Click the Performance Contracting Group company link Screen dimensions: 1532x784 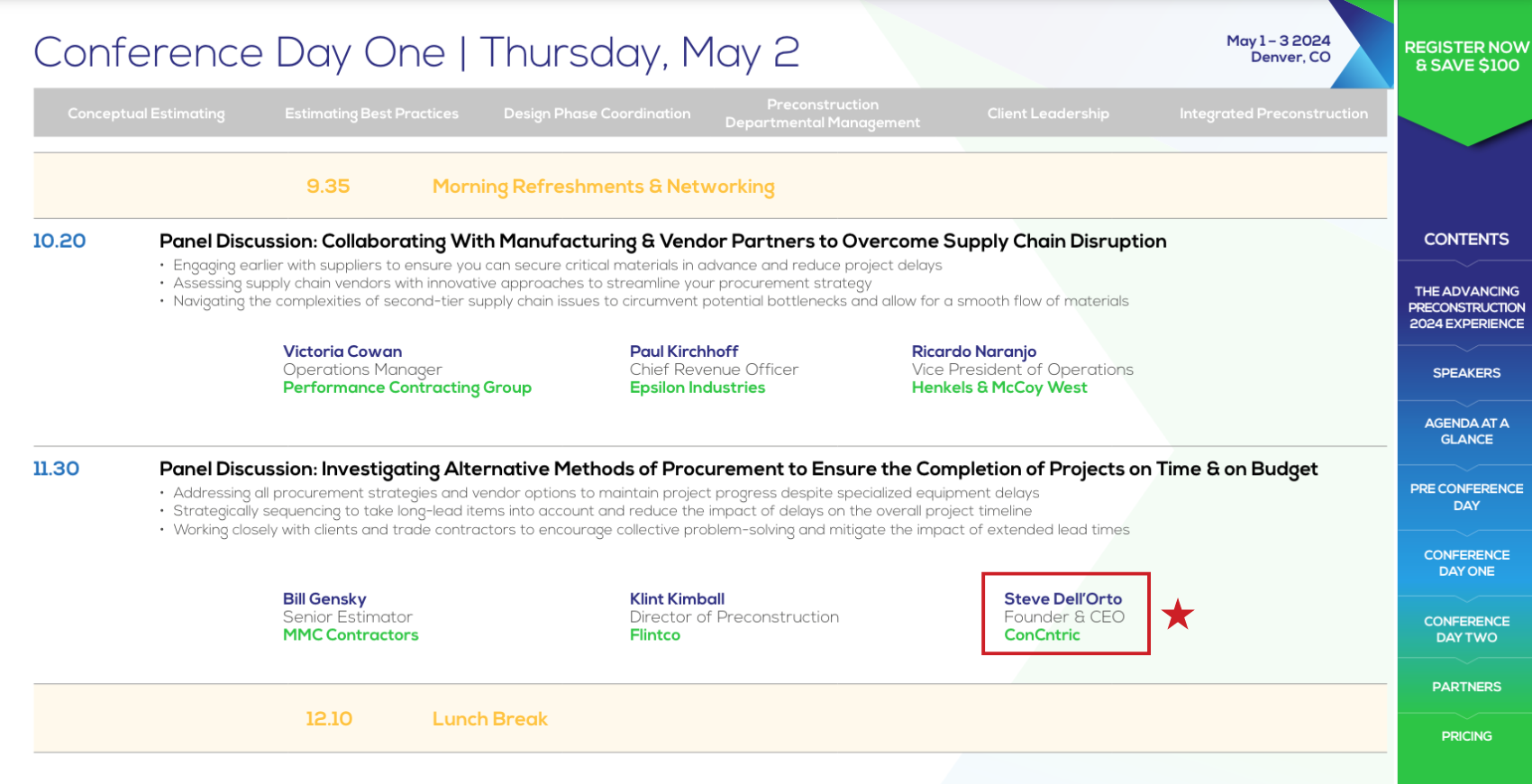pyautogui.click(x=406, y=387)
